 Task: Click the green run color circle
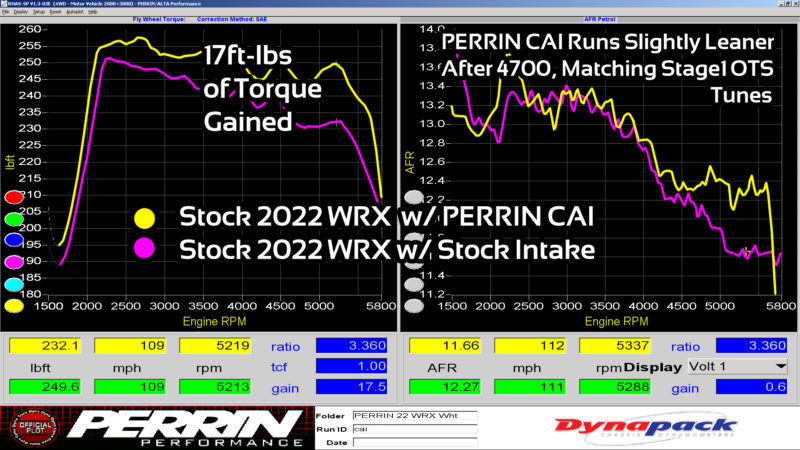14,219
